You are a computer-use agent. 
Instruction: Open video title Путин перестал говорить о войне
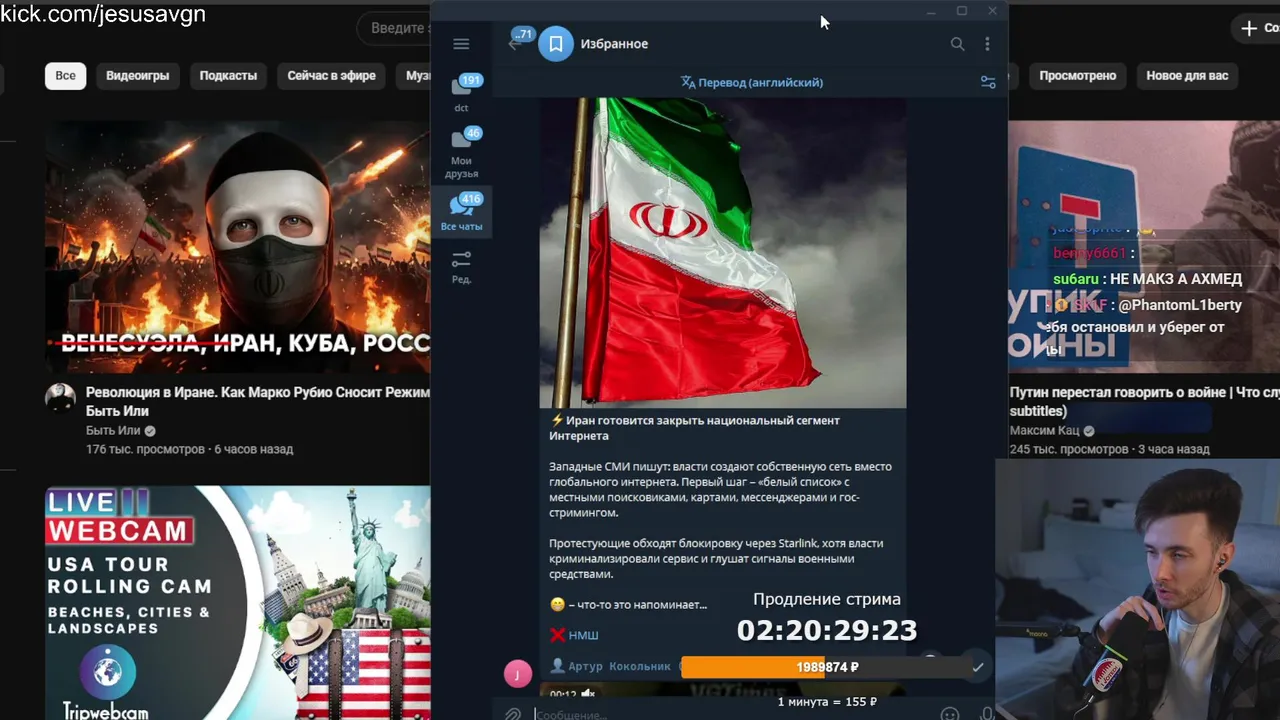tap(1144, 401)
